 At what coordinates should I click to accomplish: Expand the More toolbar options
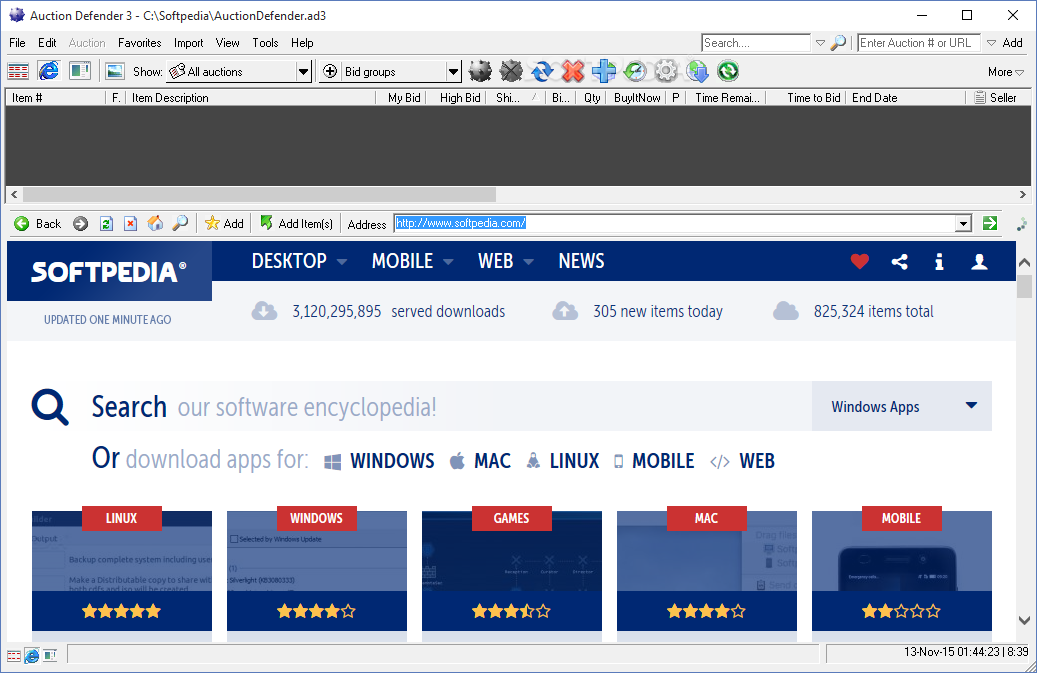click(1006, 72)
